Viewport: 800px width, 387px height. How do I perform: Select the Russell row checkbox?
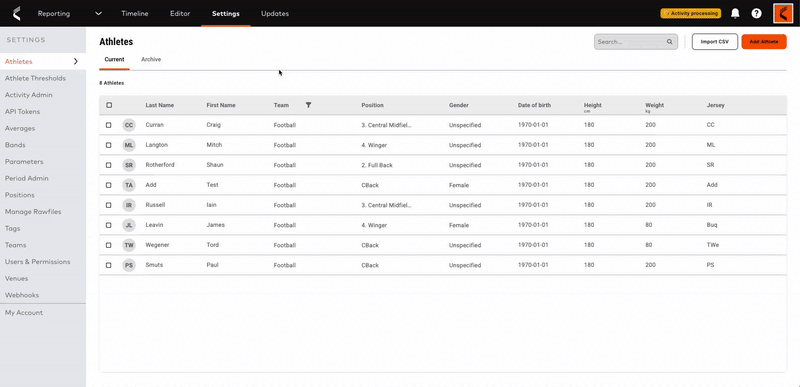(x=109, y=205)
